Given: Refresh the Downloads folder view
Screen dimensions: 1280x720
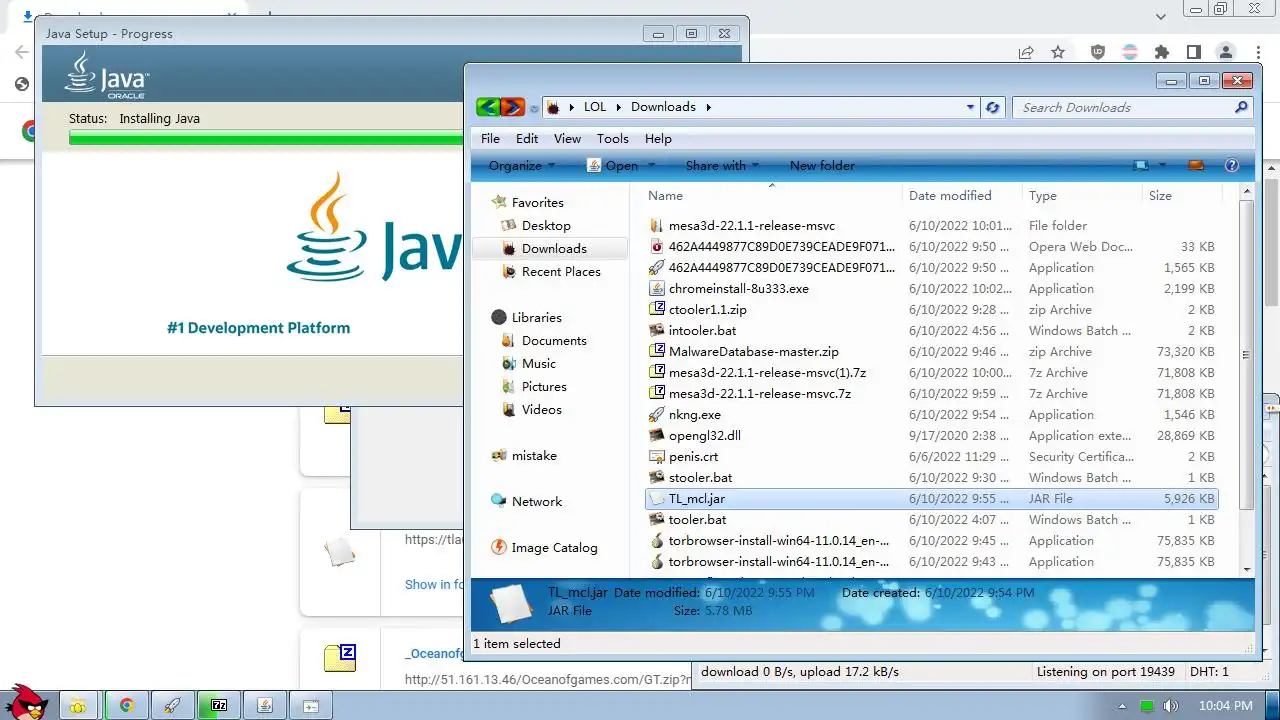Looking at the screenshot, I should [x=992, y=107].
